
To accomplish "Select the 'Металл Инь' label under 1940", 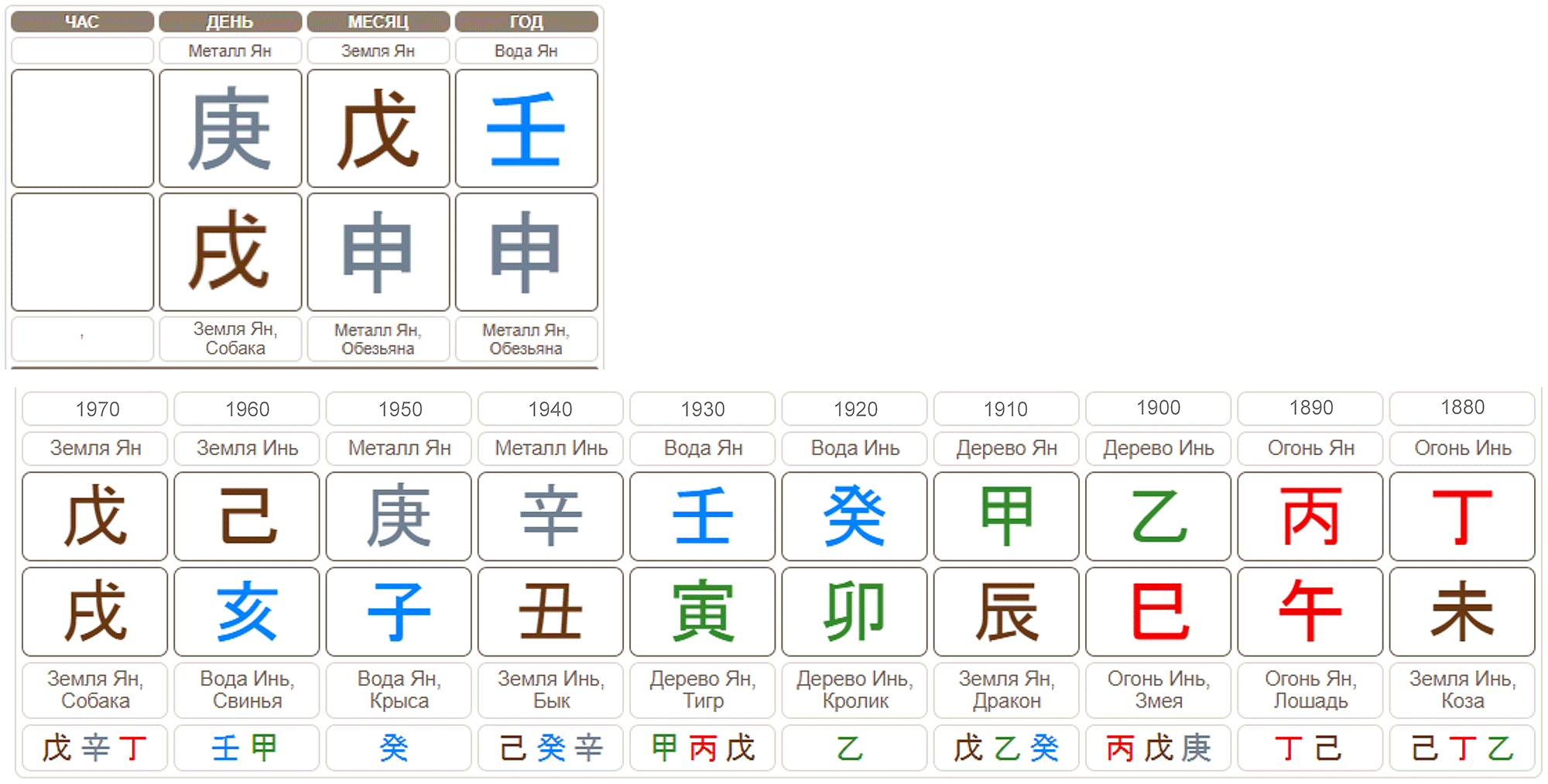I will 550,448.
